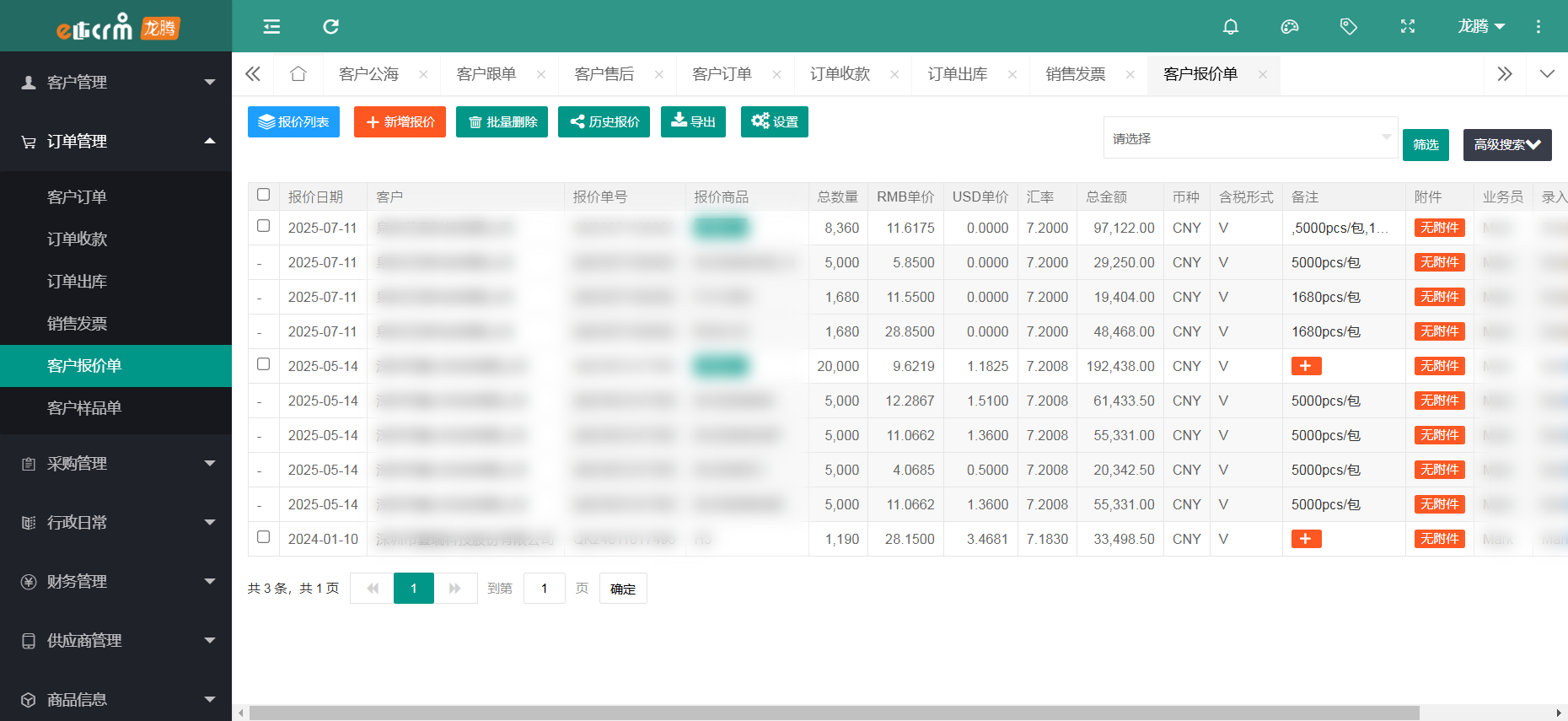
Task: Click the refresh icon in the top bar
Action: (330, 27)
